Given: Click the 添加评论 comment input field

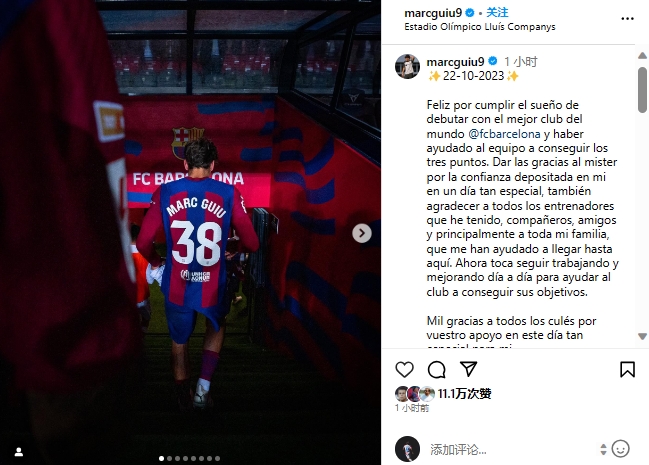Looking at the screenshot, I should click(511, 449).
